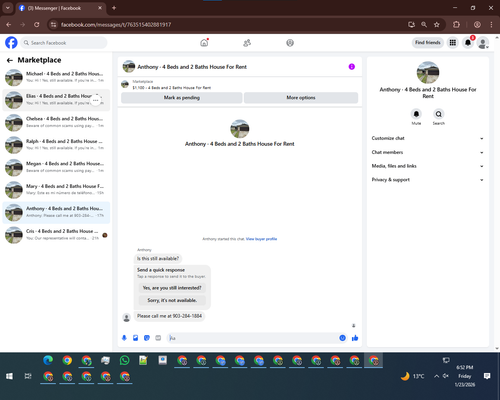Viewport: 500px width, 400px height.
Task: Click the browser Back button
Action: click(9, 25)
